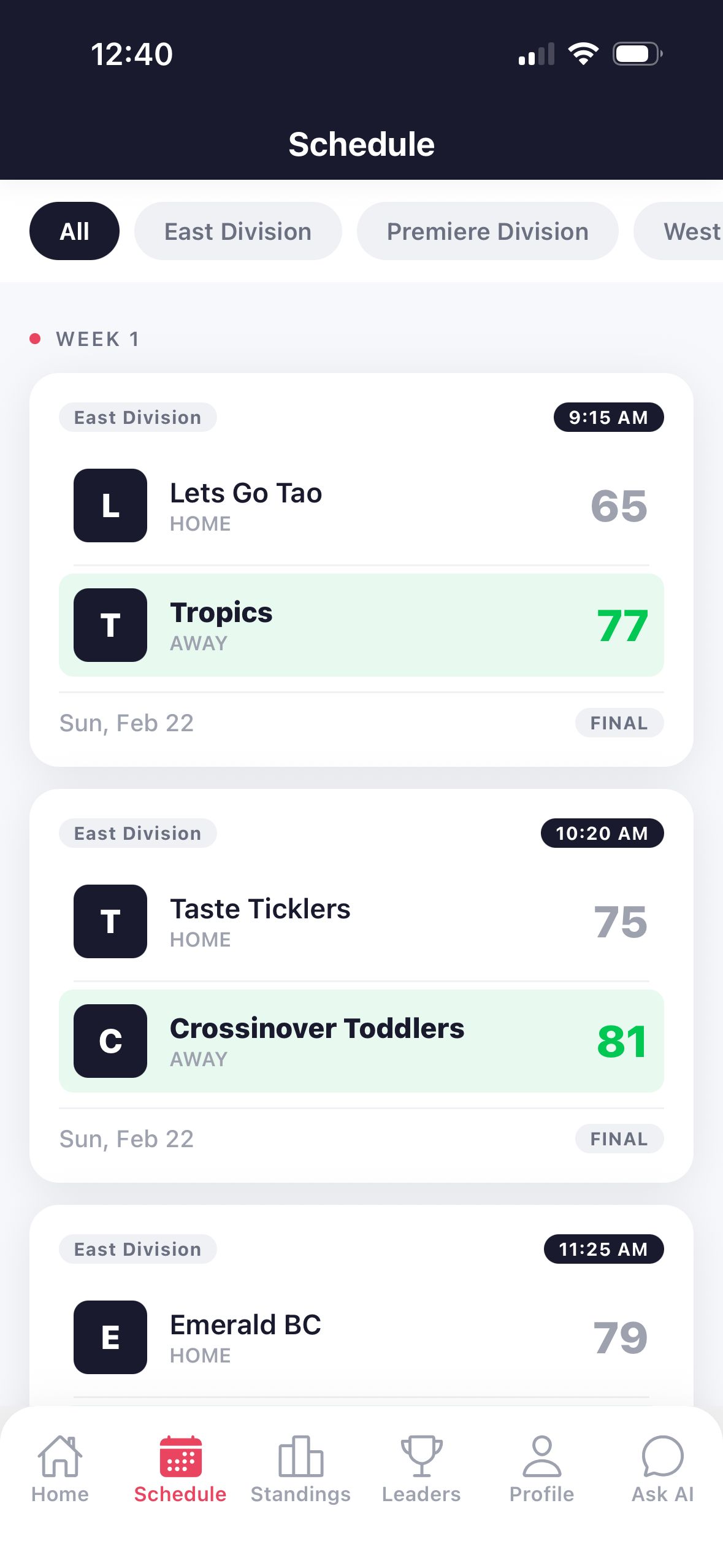Open the Taste Ticklers team row
The width and height of the screenshot is (723, 1568).
click(361, 921)
